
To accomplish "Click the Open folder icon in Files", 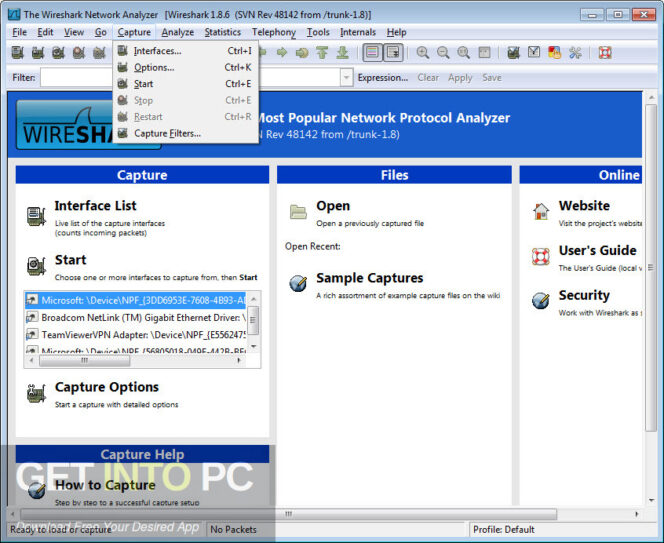I will (x=298, y=211).
